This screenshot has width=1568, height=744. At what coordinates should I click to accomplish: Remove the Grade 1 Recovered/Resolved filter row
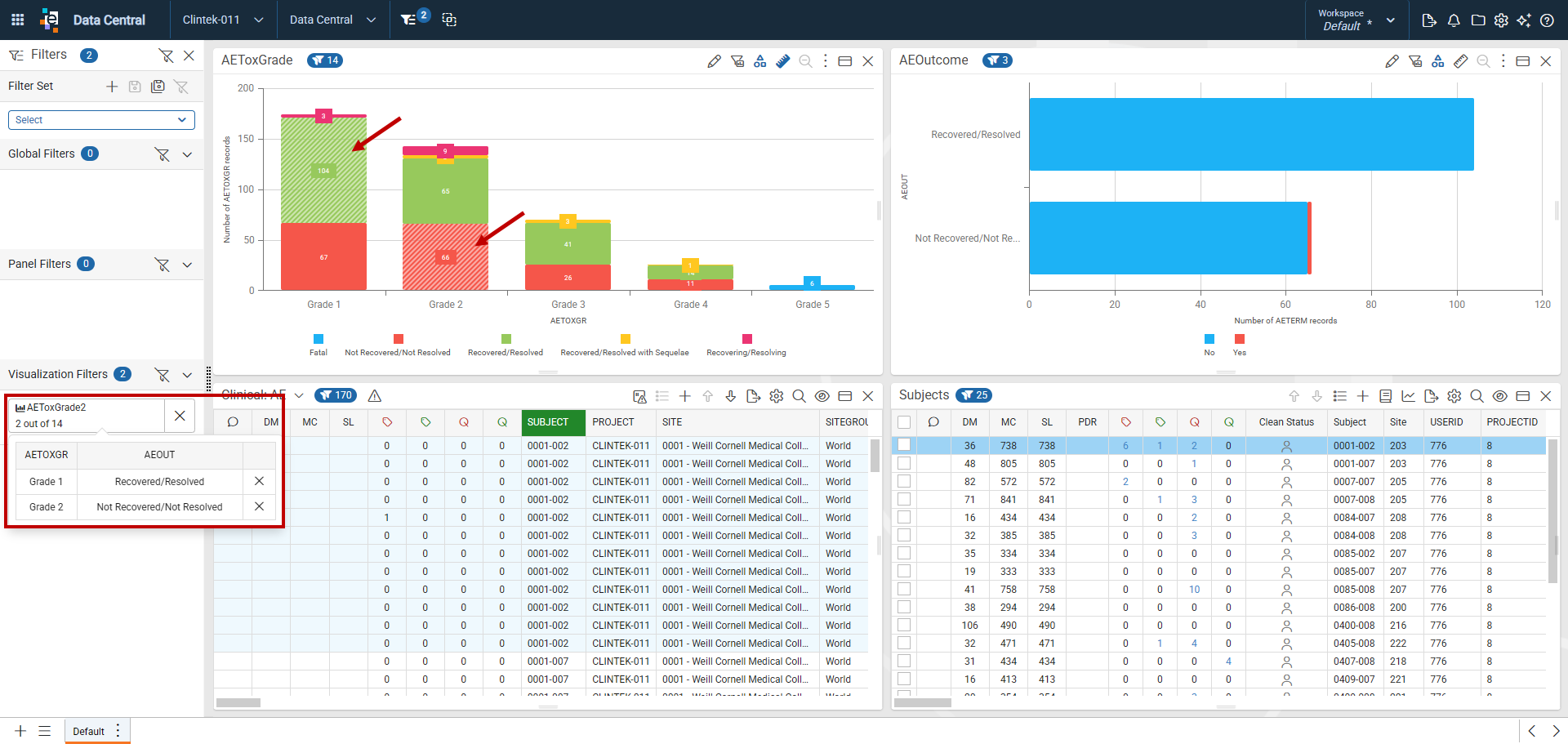pyautogui.click(x=259, y=481)
